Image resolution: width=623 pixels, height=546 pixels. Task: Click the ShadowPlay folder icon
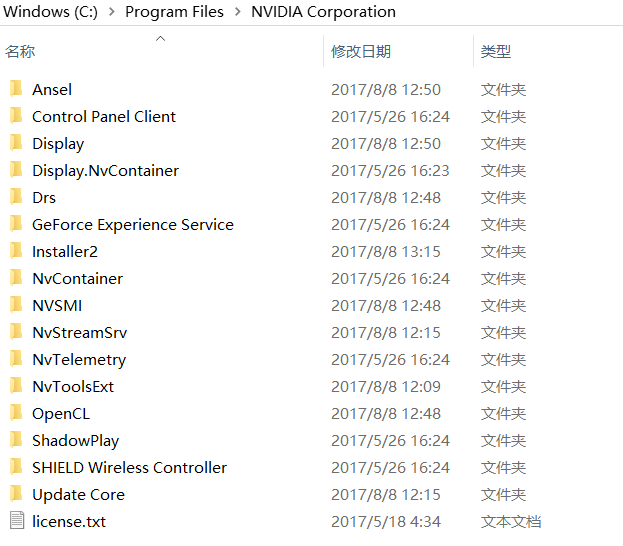tap(16, 440)
